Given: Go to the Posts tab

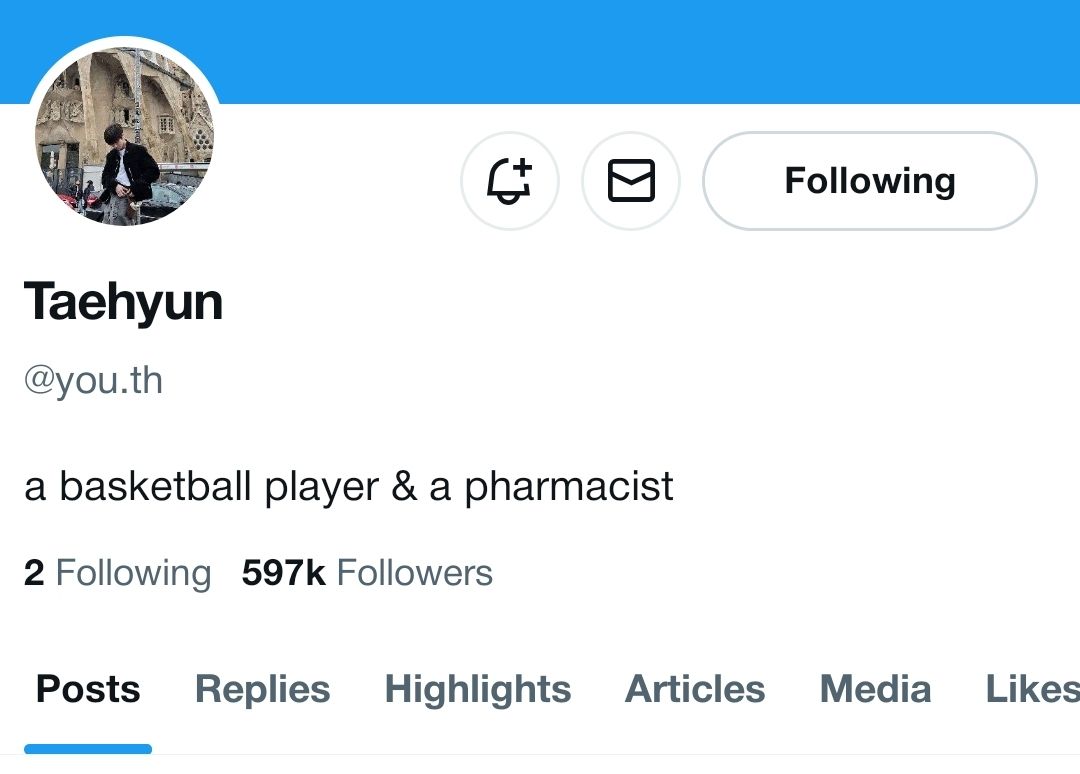Looking at the screenshot, I should point(88,689).
